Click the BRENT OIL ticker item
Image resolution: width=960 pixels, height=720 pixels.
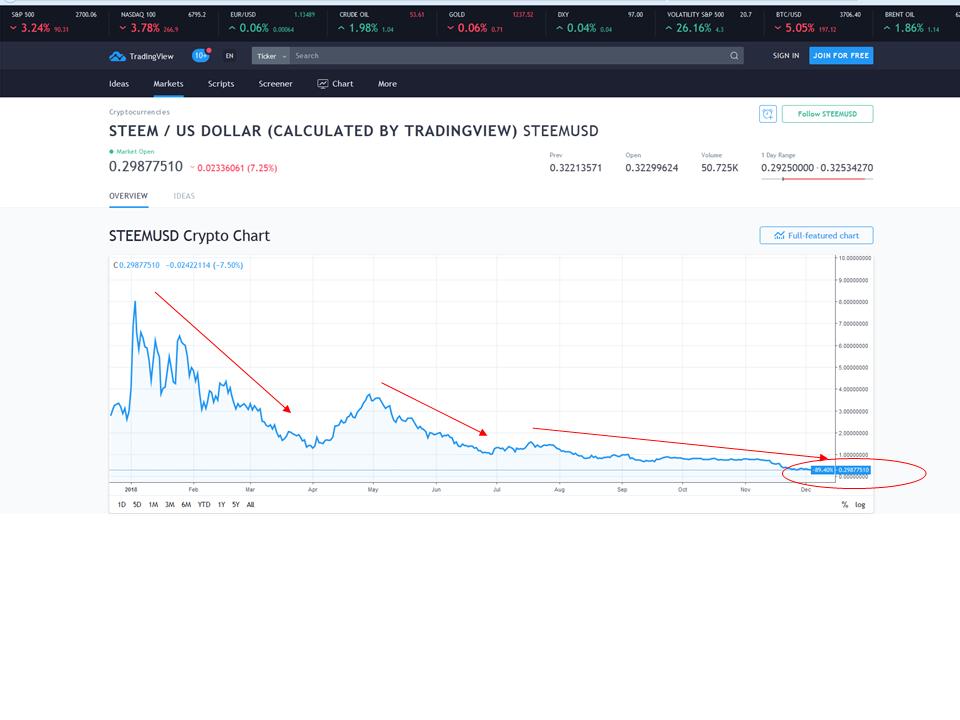tap(915, 21)
